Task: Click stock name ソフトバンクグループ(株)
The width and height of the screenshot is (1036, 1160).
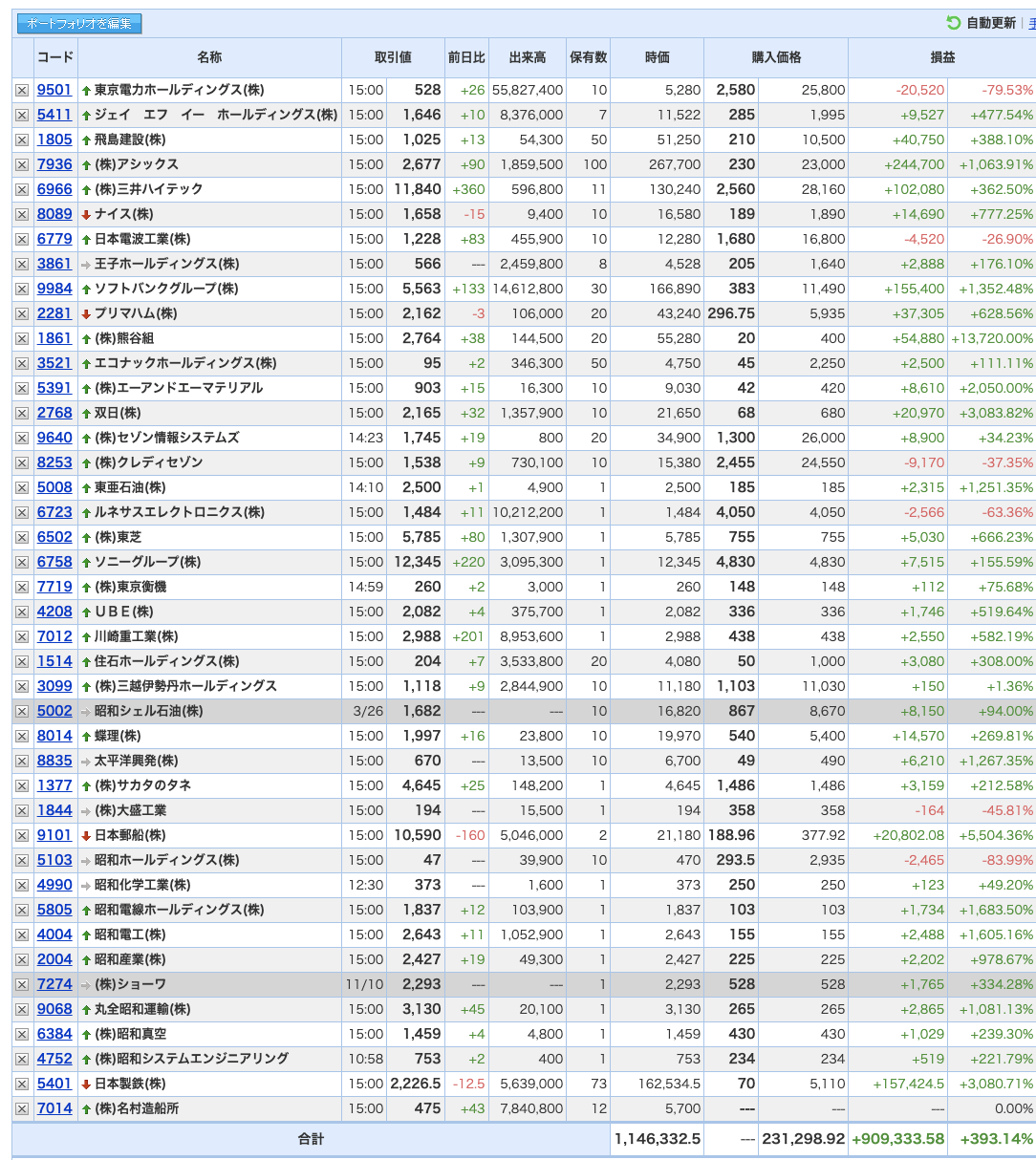Action: tap(166, 289)
